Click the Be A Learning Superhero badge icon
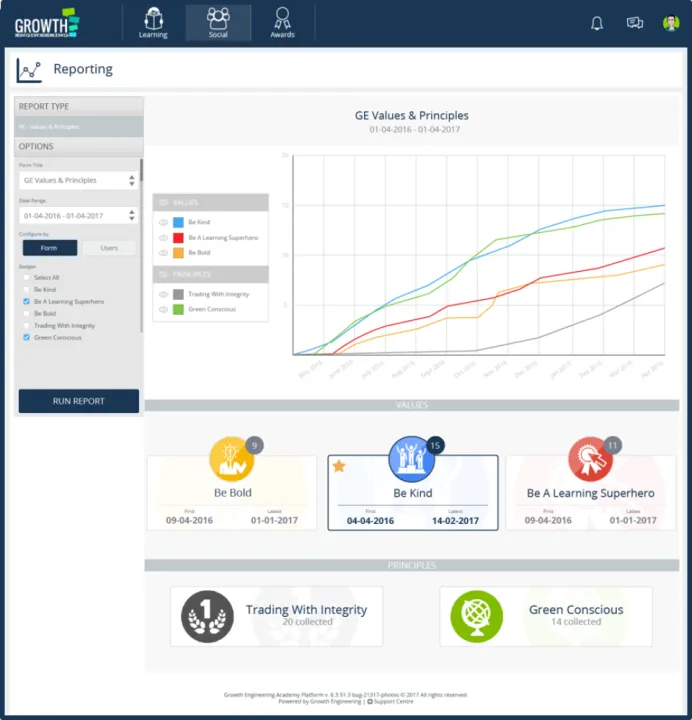This screenshot has width=692, height=720. coord(590,460)
